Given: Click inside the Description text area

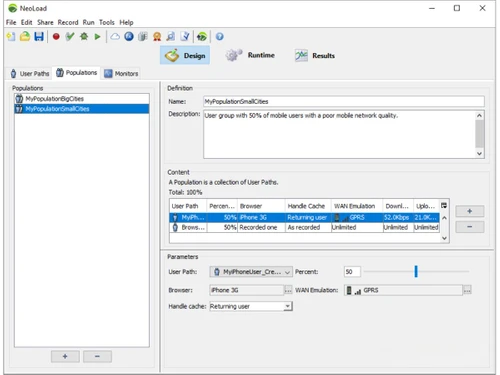Looking at the screenshot, I should [339, 134].
